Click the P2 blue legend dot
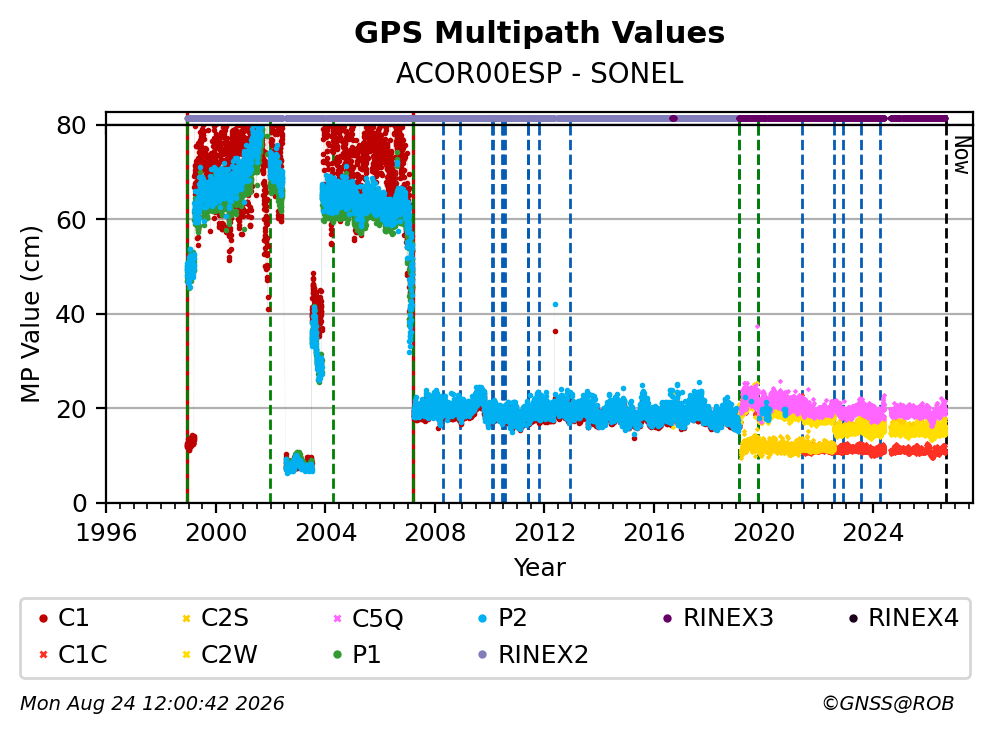The width and height of the screenshot is (992, 734). 483,618
